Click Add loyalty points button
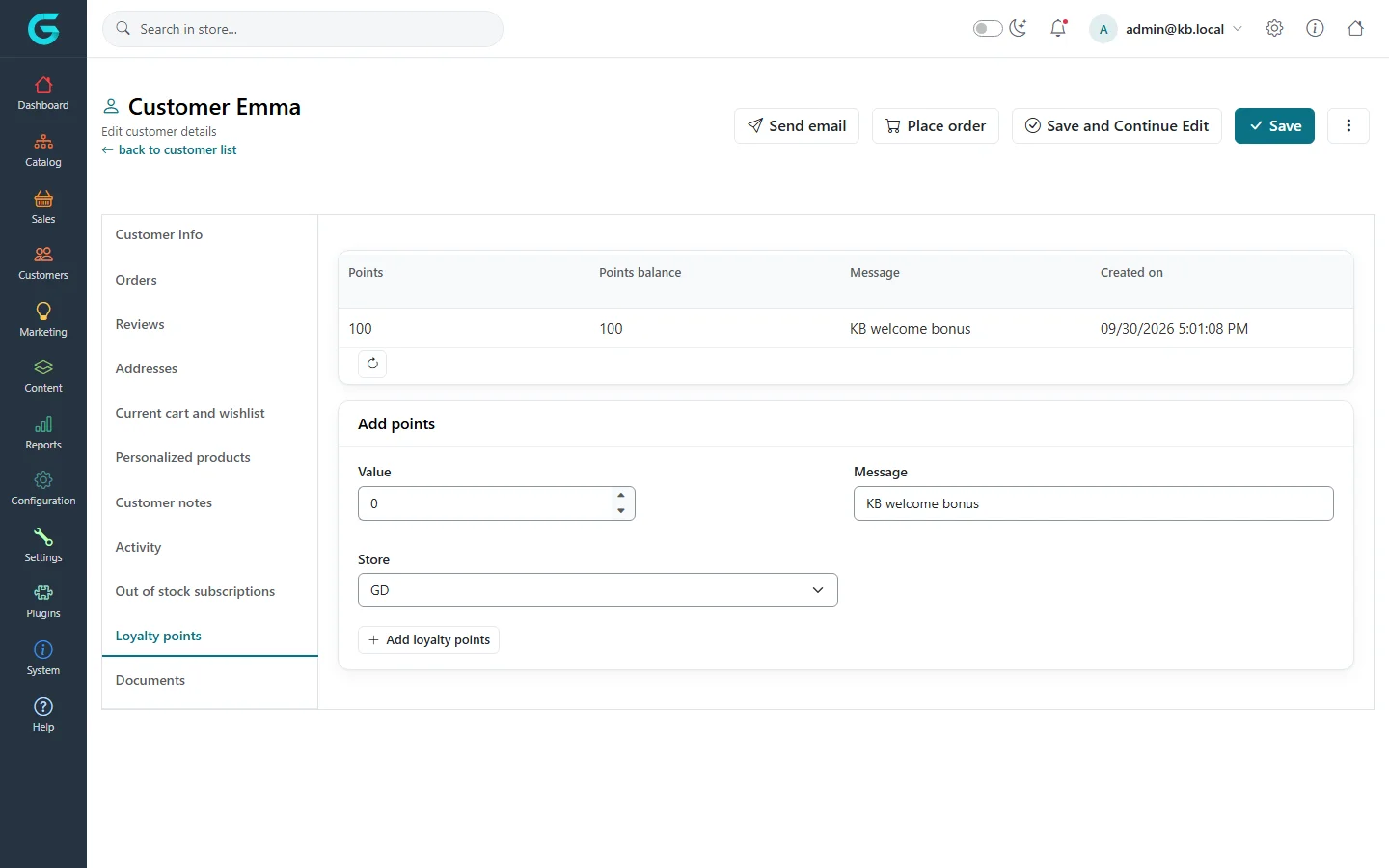This screenshot has width=1389, height=868. [429, 639]
